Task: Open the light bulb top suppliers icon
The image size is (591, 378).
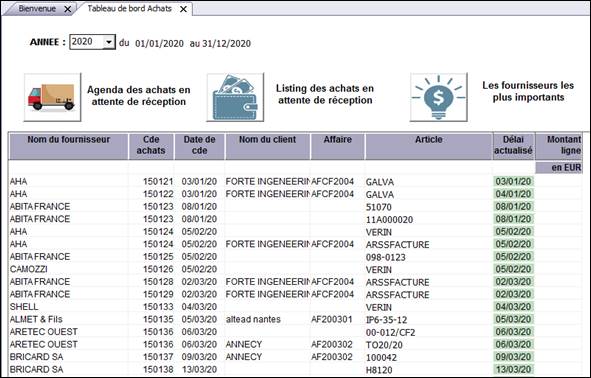Action: point(439,97)
